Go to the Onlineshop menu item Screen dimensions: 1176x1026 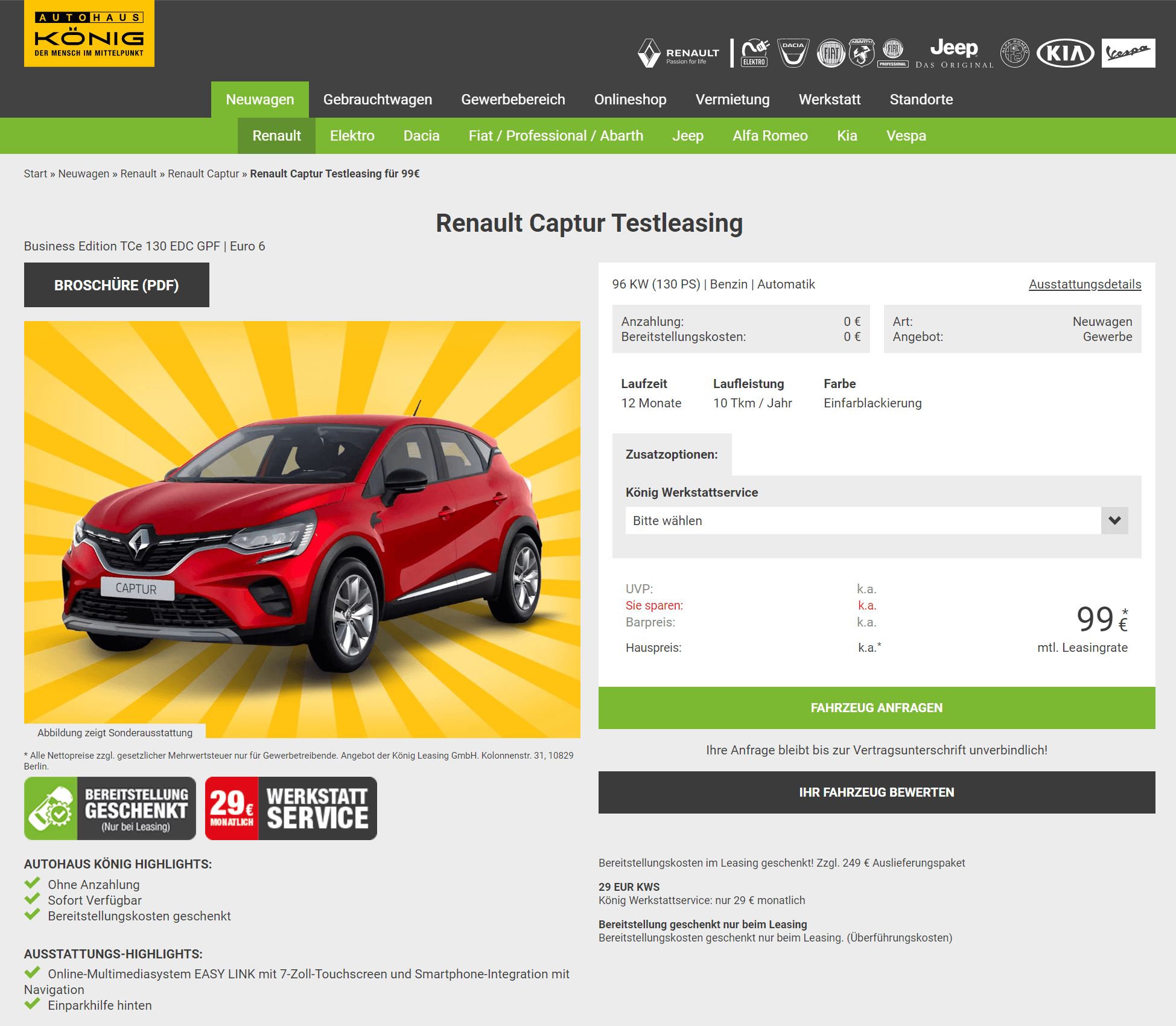[x=631, y=100]
